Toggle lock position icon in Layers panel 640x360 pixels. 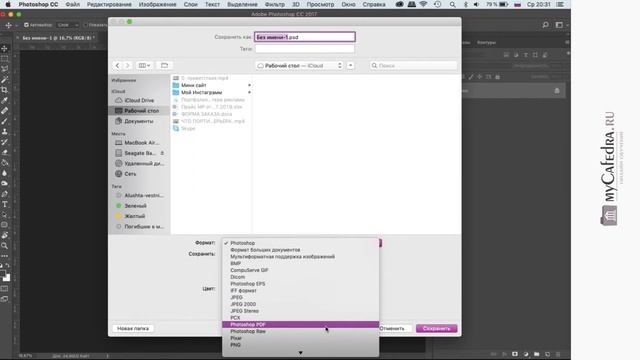tap(479, 77)
